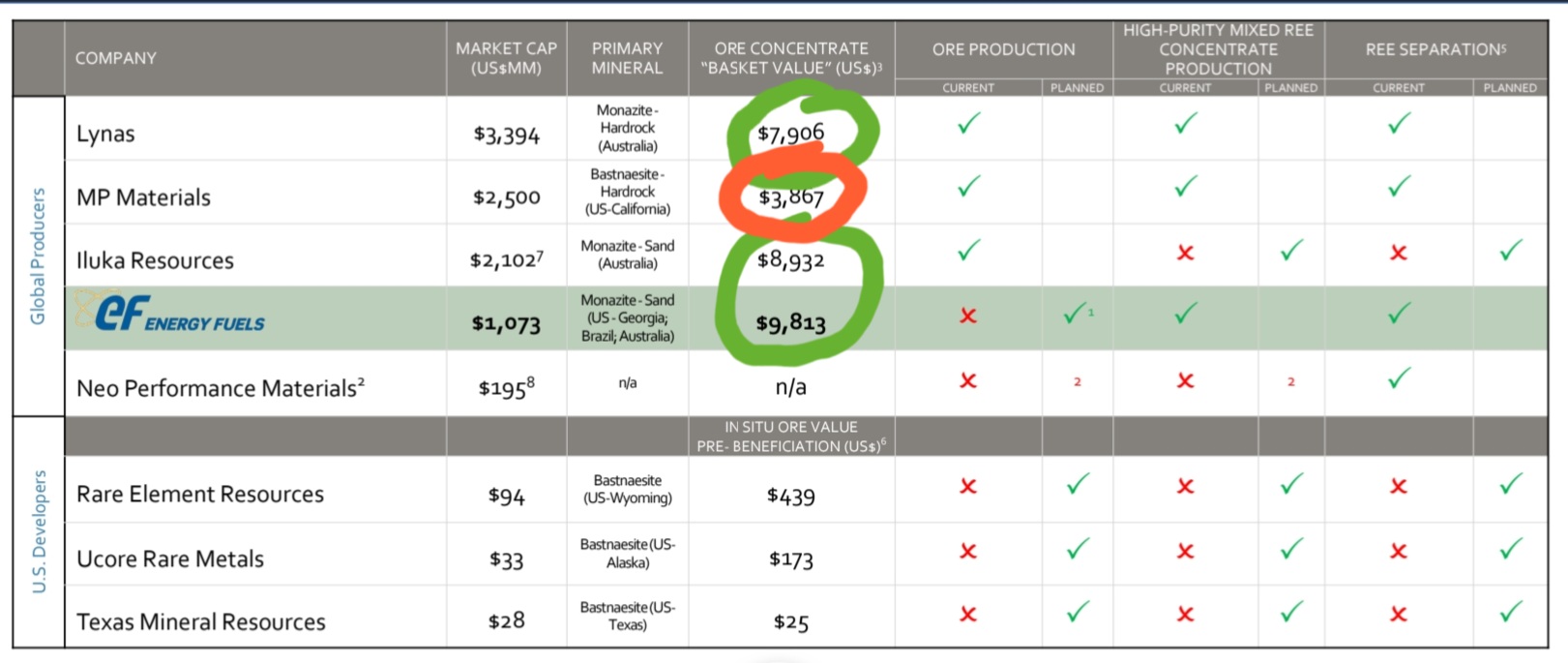Viewport: 1568px width, 663px height.
Task: Click the Ucore Rare Metals company name
Action: point(170,559)
